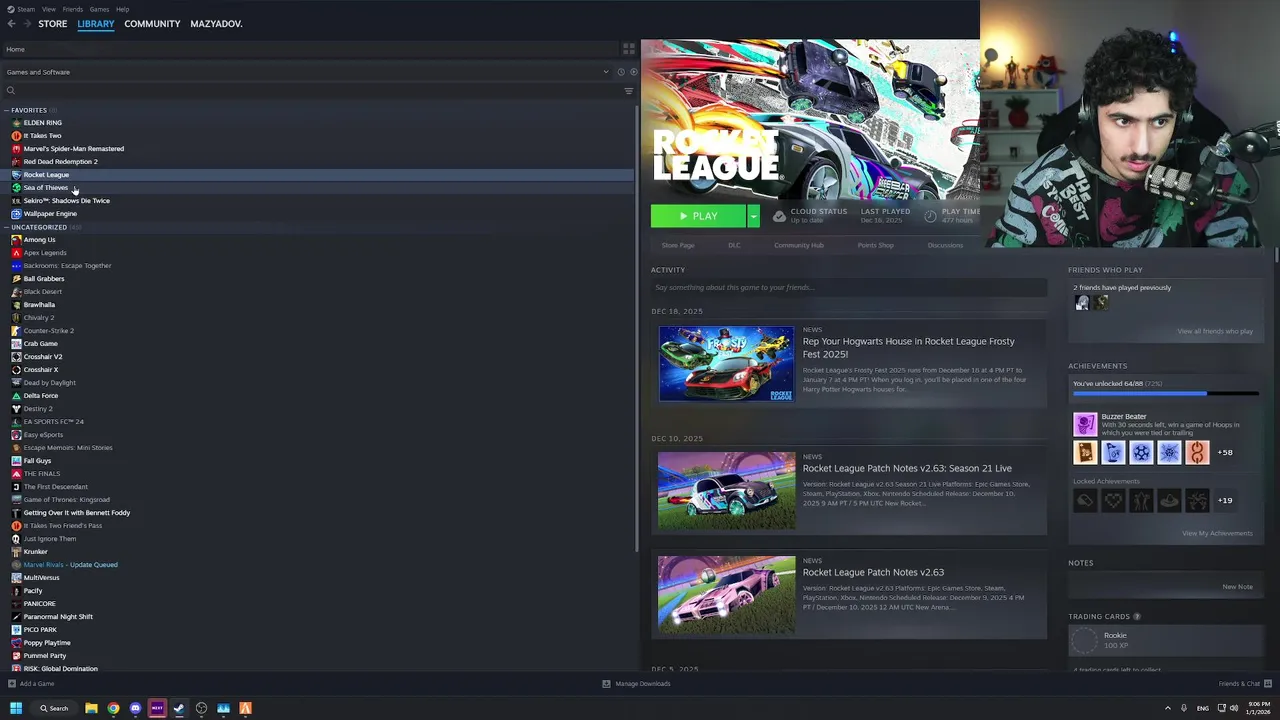Open Windows Start menu
This screenshot has height=720, width=1280.
16,708
